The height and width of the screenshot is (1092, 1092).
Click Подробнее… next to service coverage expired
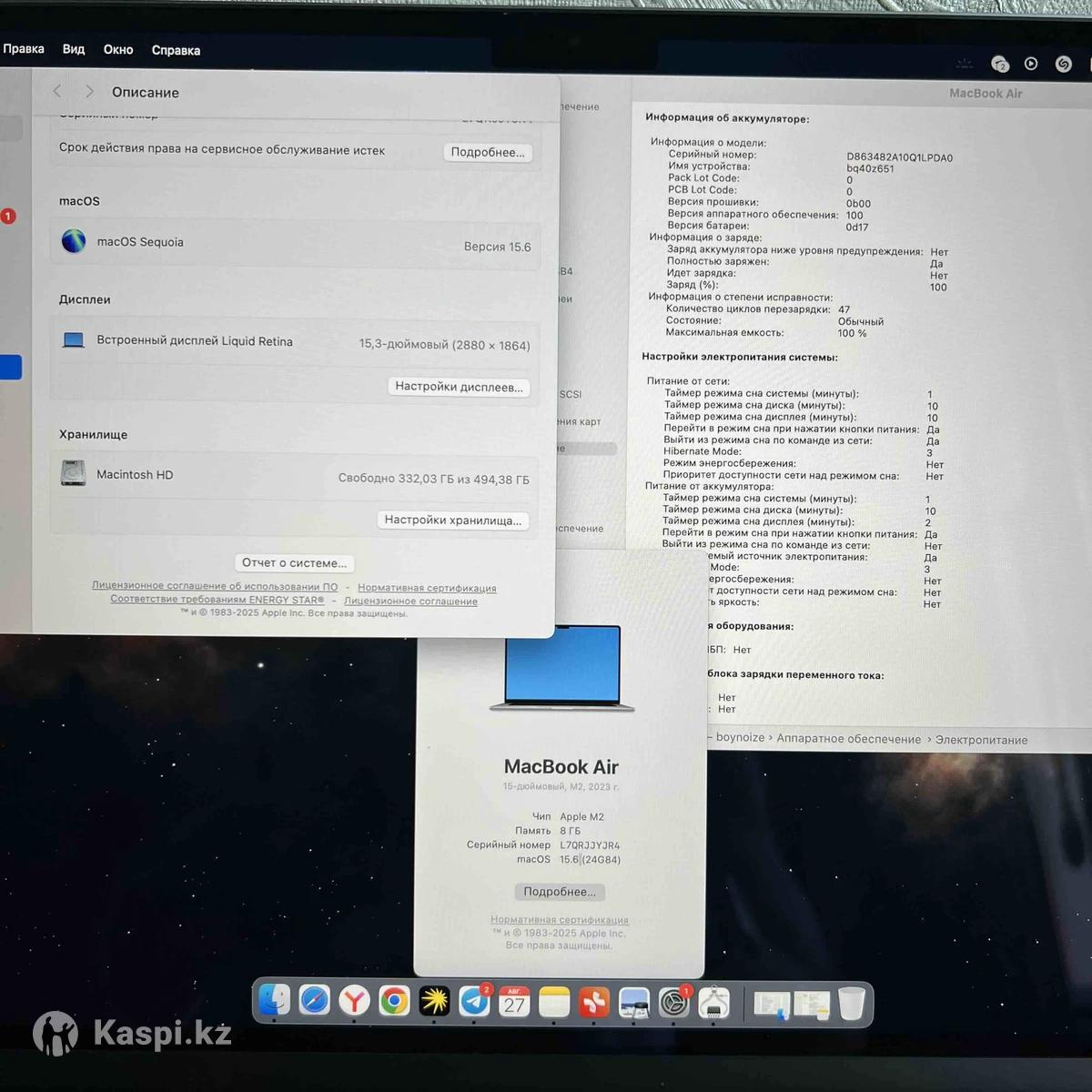488,152
